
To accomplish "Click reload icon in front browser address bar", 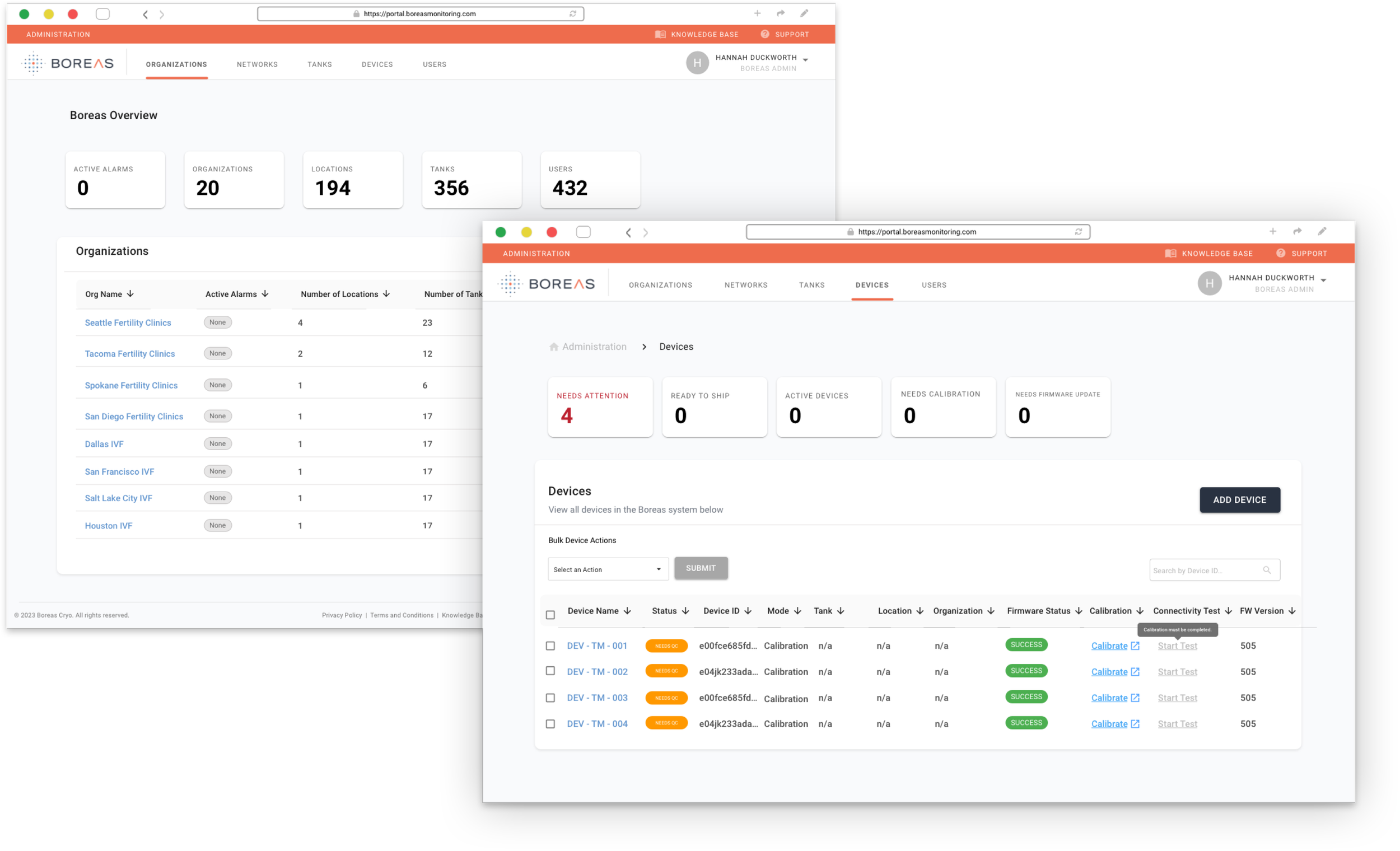I will click(1078, 232).
